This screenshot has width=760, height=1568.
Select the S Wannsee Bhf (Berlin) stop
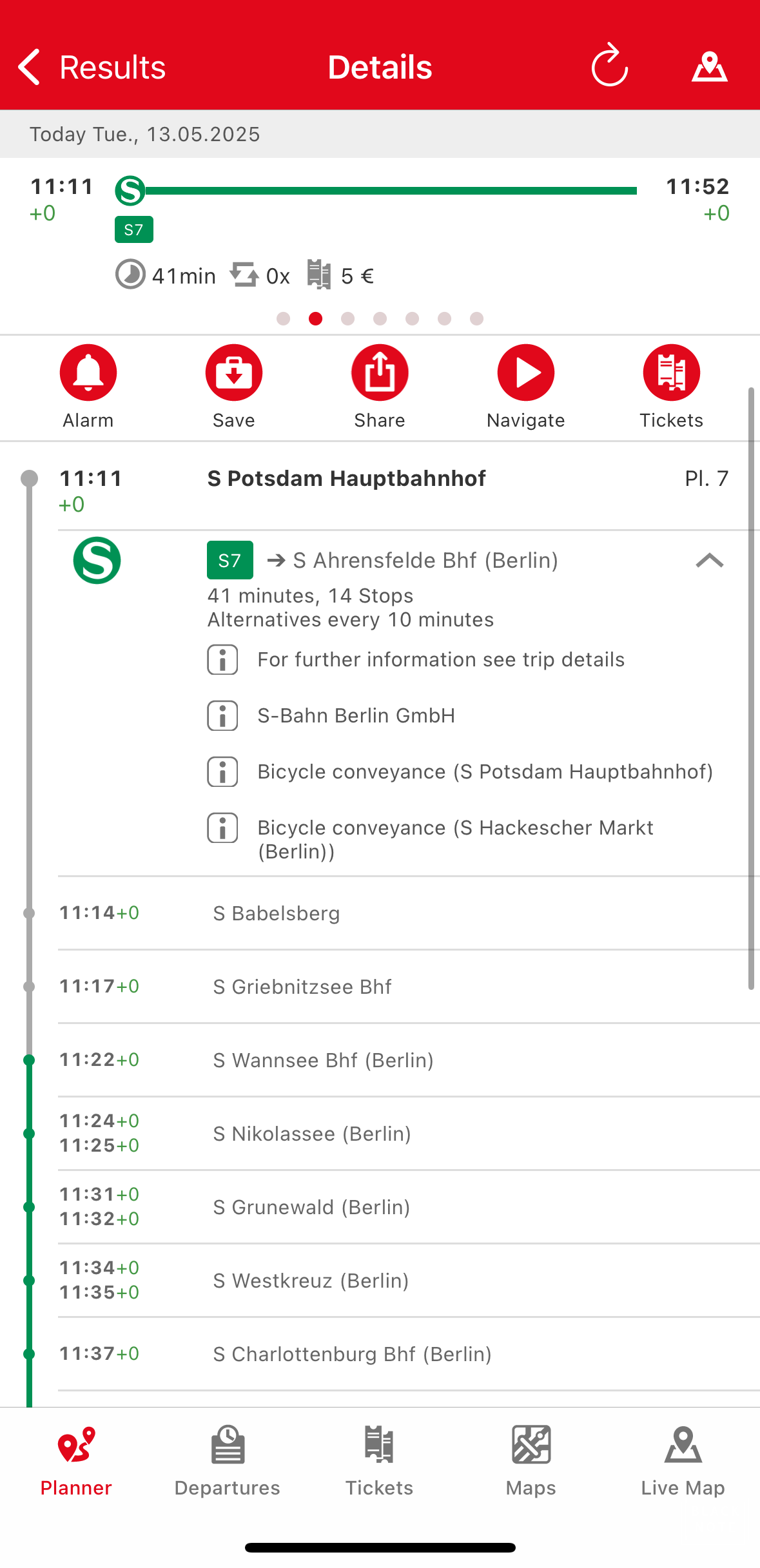[x=323, y=1060]
